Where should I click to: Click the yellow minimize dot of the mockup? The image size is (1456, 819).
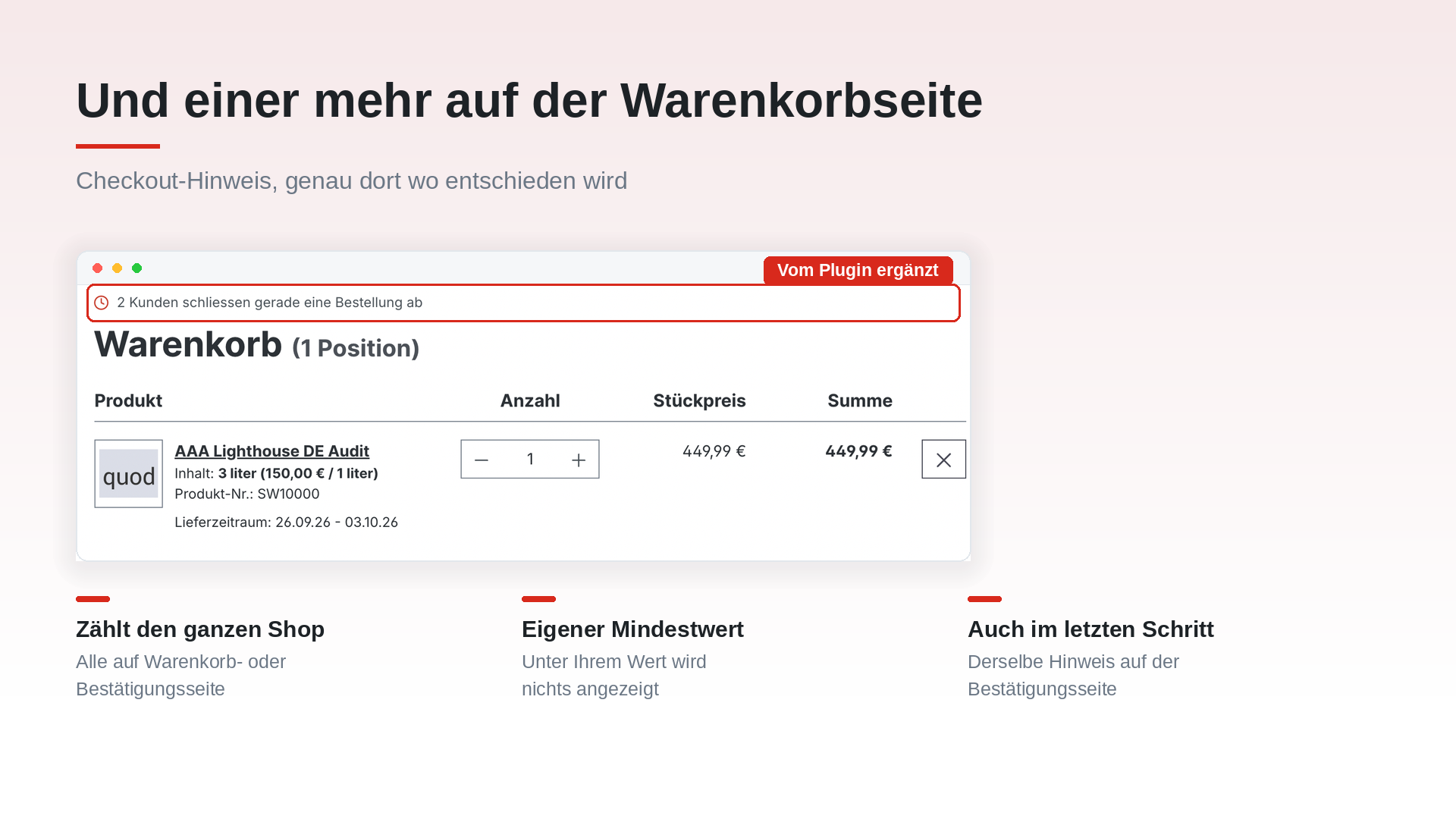pyautogui.click(x=117, y=268)
